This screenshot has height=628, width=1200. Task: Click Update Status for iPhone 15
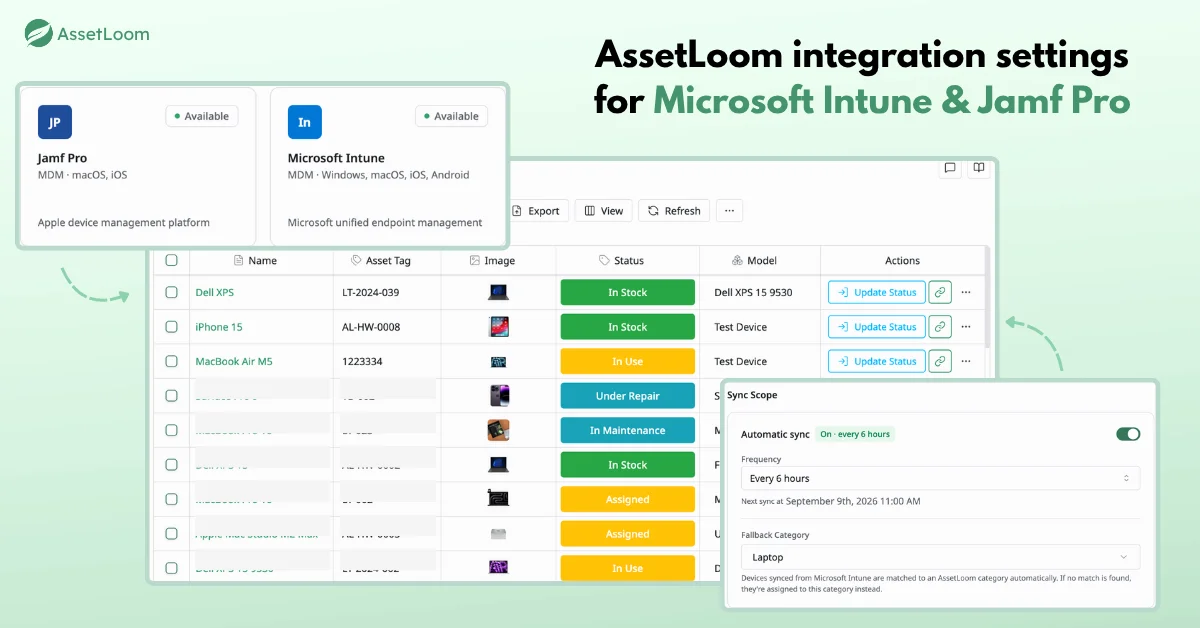(x=876, y=327)
